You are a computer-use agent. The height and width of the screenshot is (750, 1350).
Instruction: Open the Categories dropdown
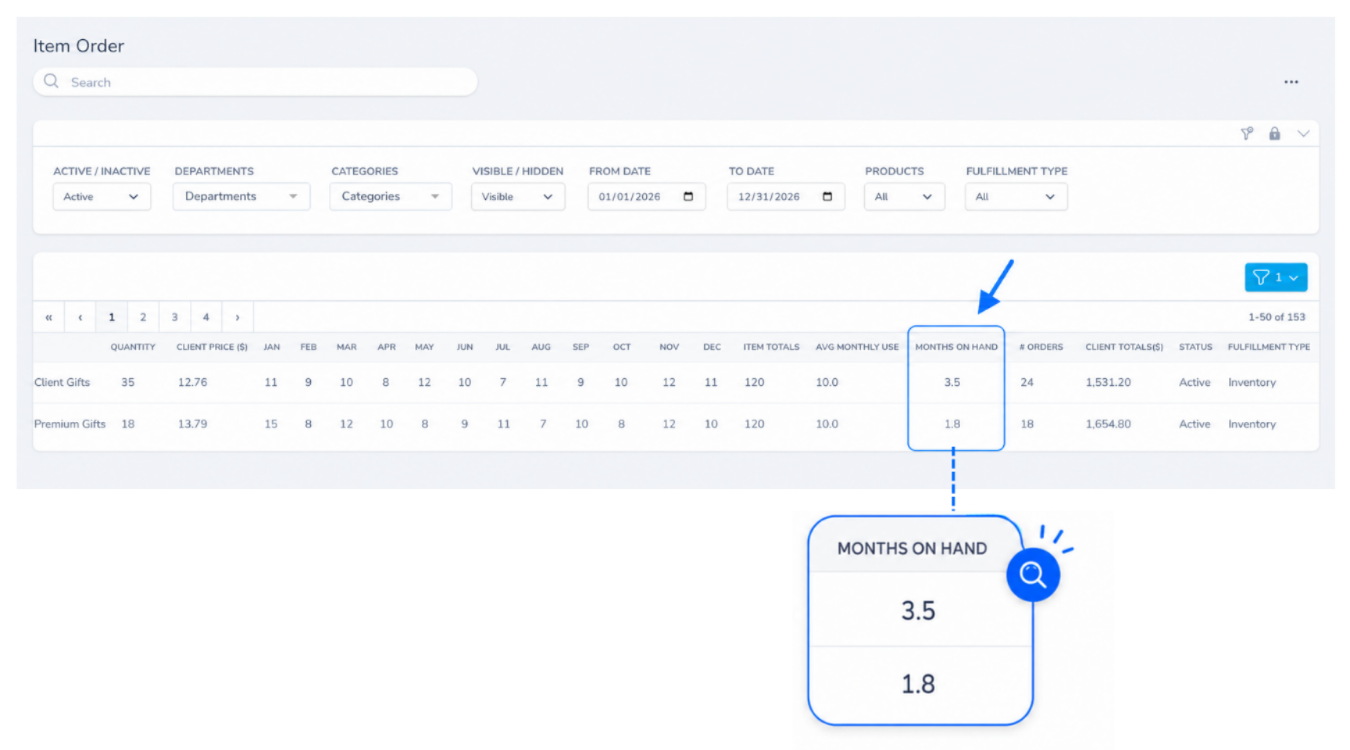(390, 197)
